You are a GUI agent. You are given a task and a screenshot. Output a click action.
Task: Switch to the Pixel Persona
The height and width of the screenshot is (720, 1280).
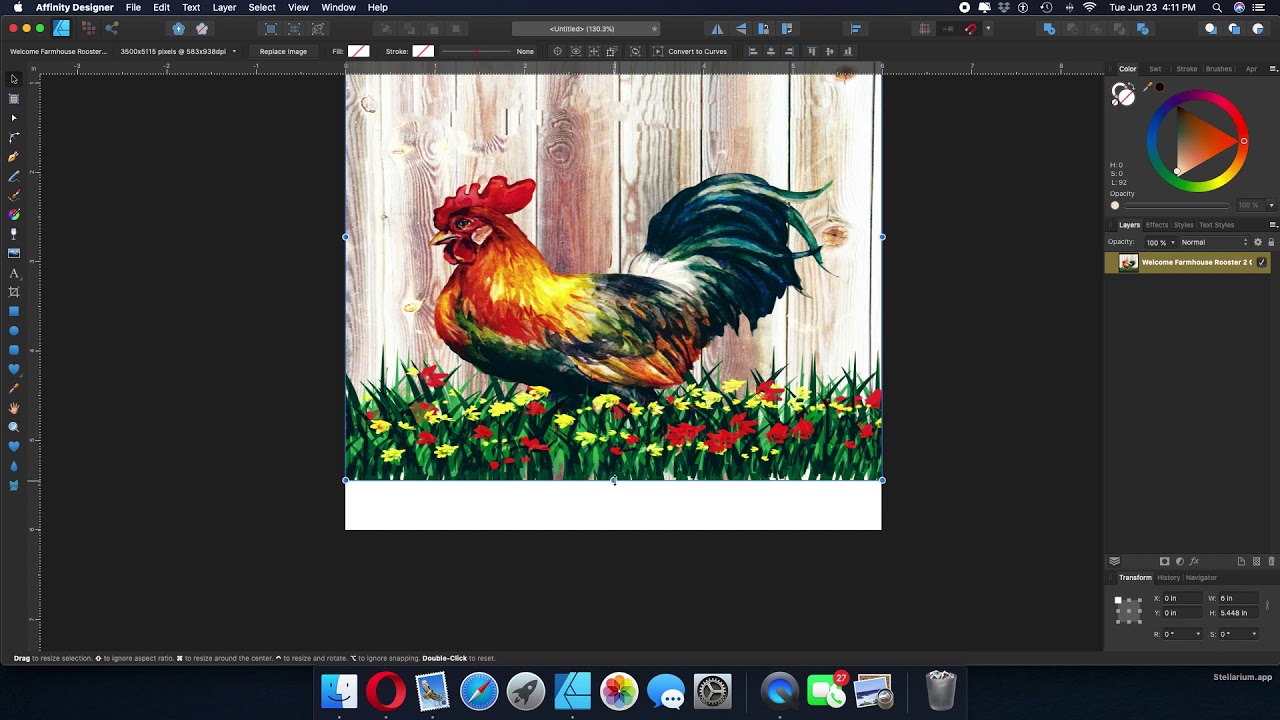(x=87, y=28)
